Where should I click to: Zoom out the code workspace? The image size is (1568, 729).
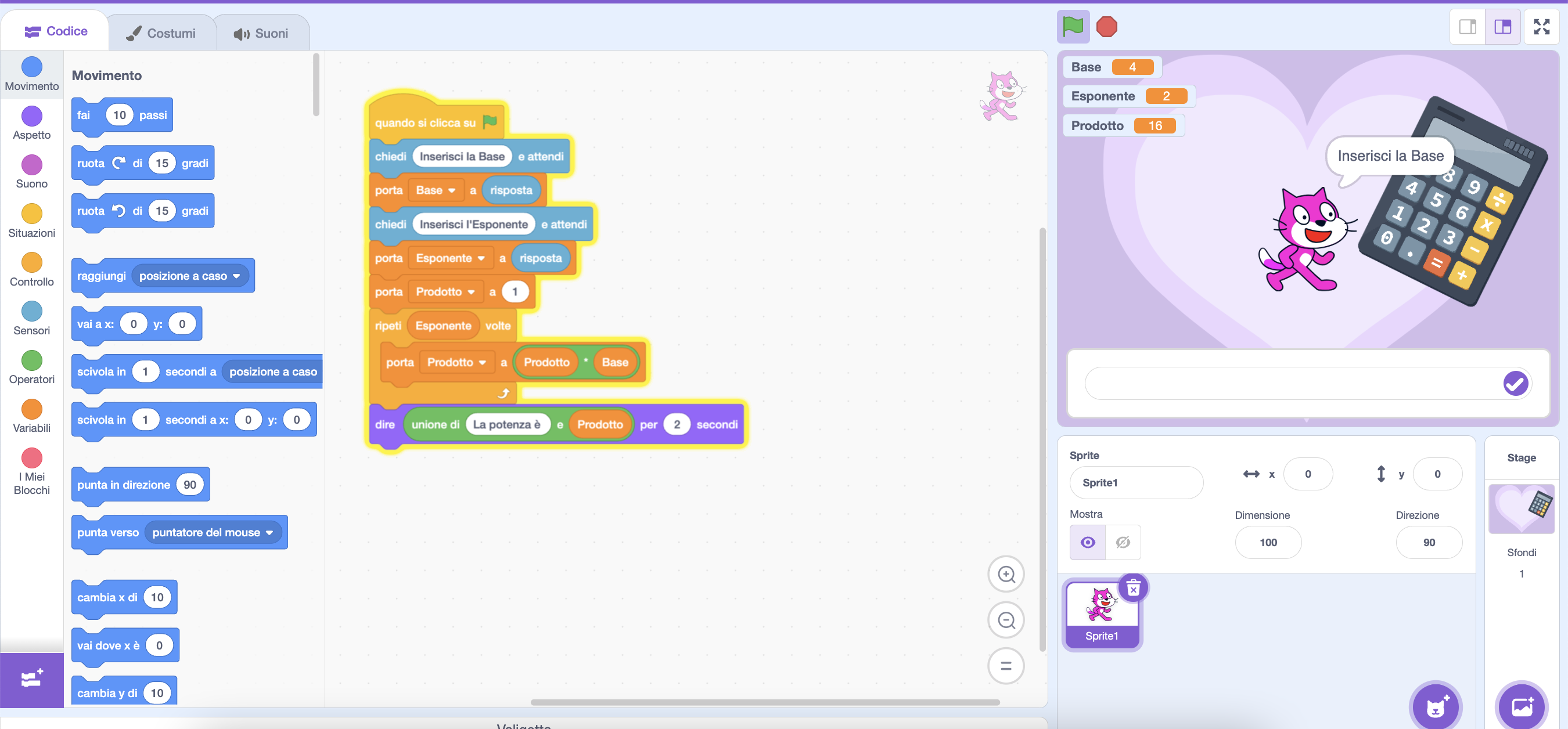click(x=1006, y=620)
